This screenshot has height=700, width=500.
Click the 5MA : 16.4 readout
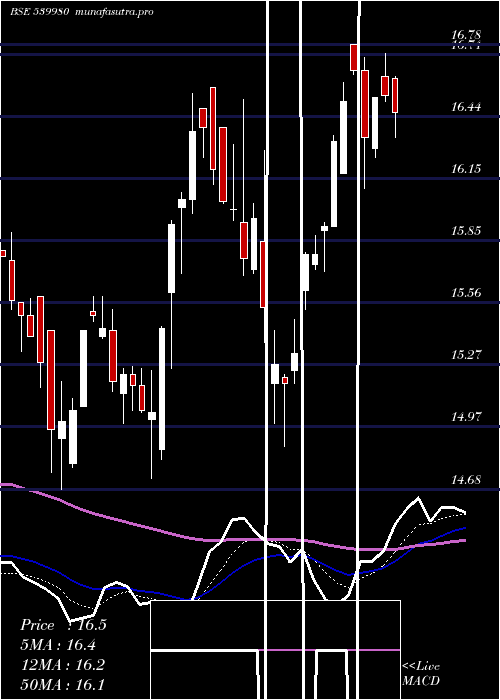click(59, 644)
